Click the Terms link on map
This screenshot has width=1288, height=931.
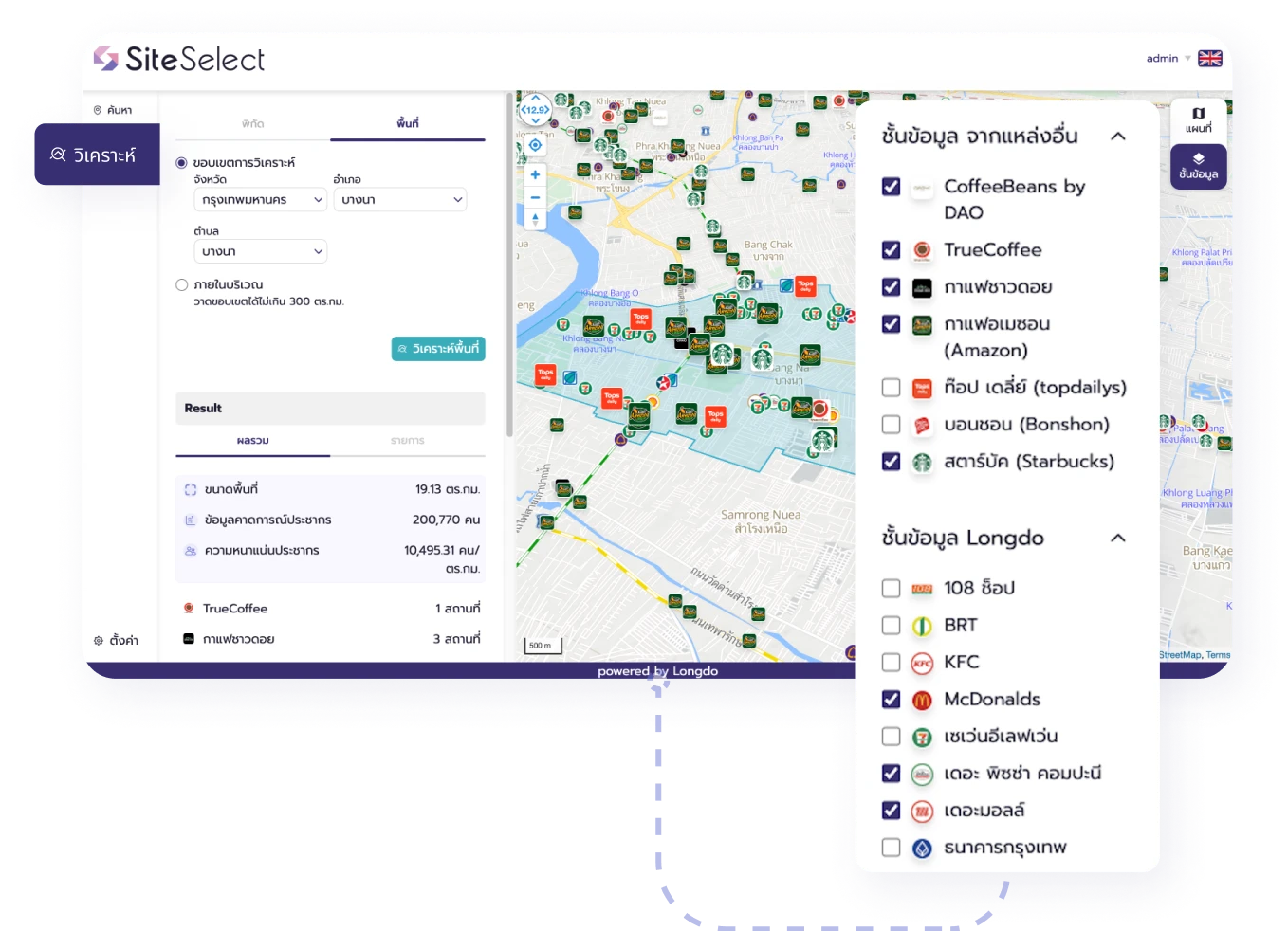click(1219, 655)
